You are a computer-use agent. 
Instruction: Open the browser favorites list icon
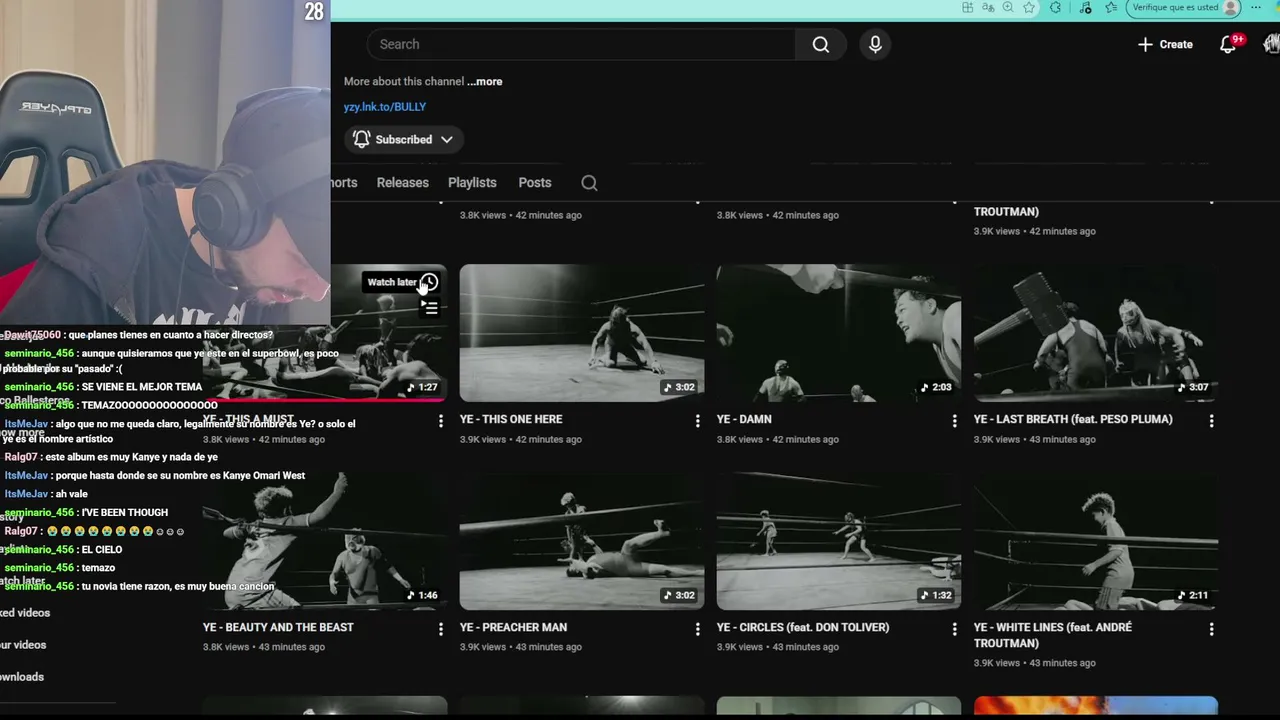1111,7
